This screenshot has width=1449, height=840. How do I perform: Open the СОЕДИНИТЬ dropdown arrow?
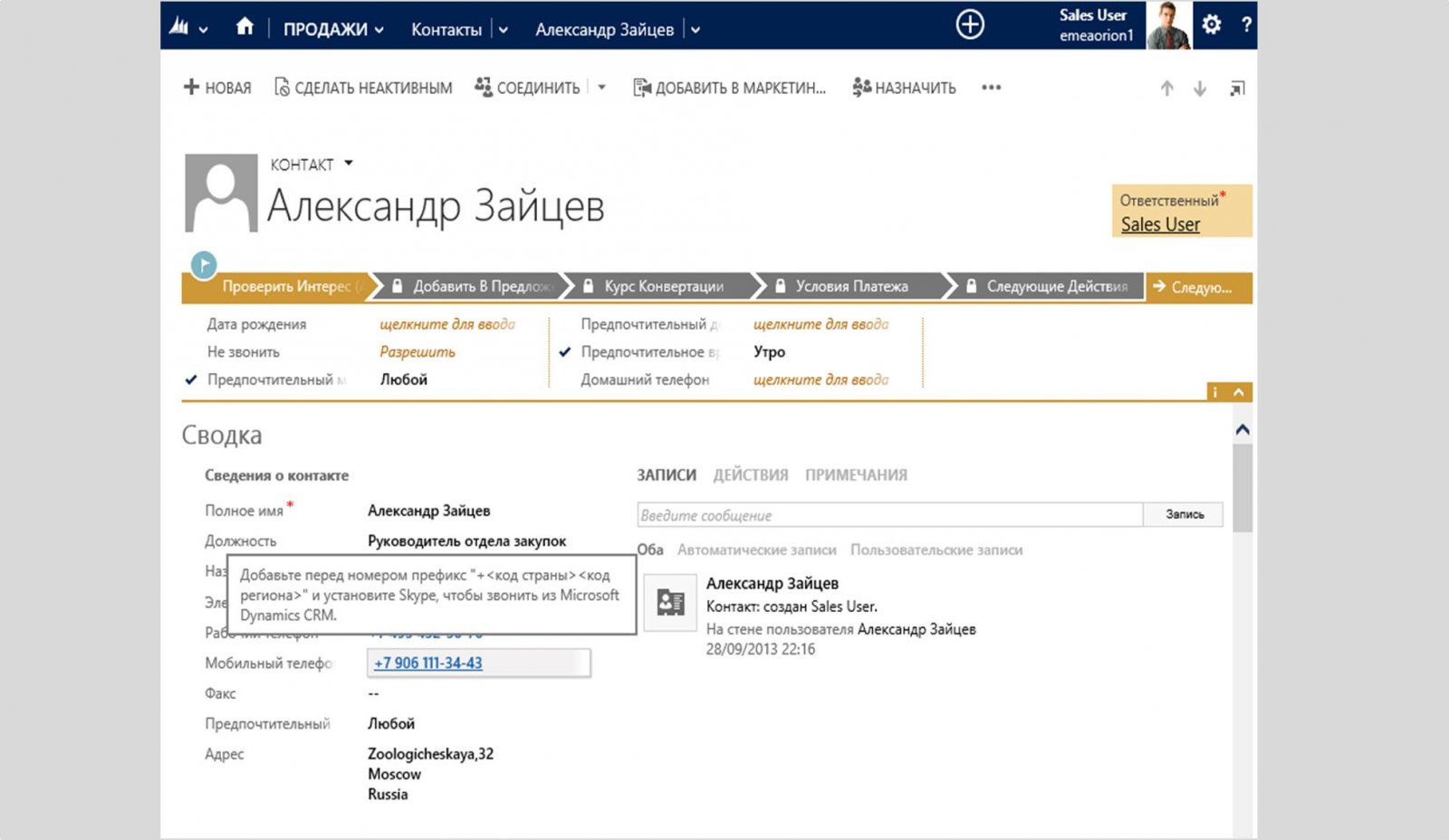click(x=600, y=88)
